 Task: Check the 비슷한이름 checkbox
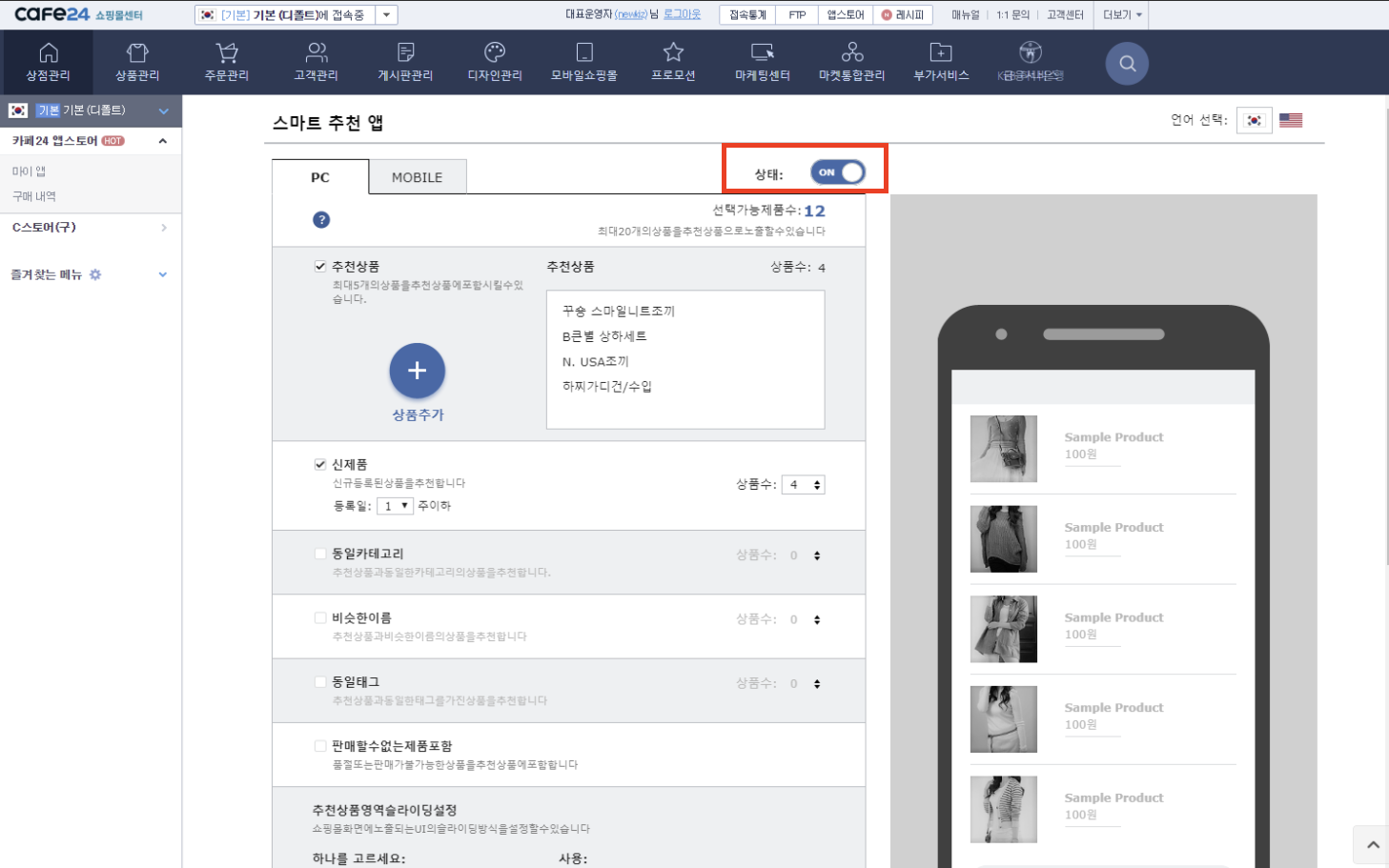320,618
